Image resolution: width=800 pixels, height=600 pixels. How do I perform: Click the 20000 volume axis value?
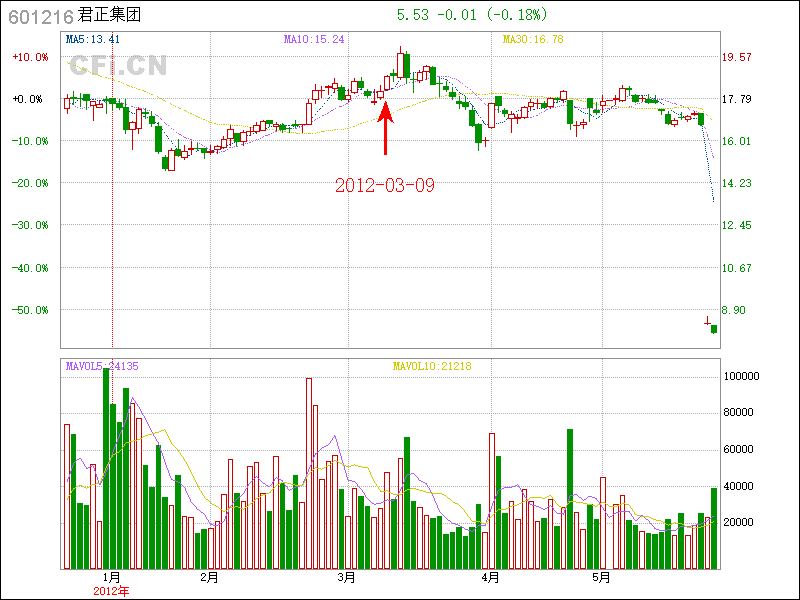tap(739, 522)
